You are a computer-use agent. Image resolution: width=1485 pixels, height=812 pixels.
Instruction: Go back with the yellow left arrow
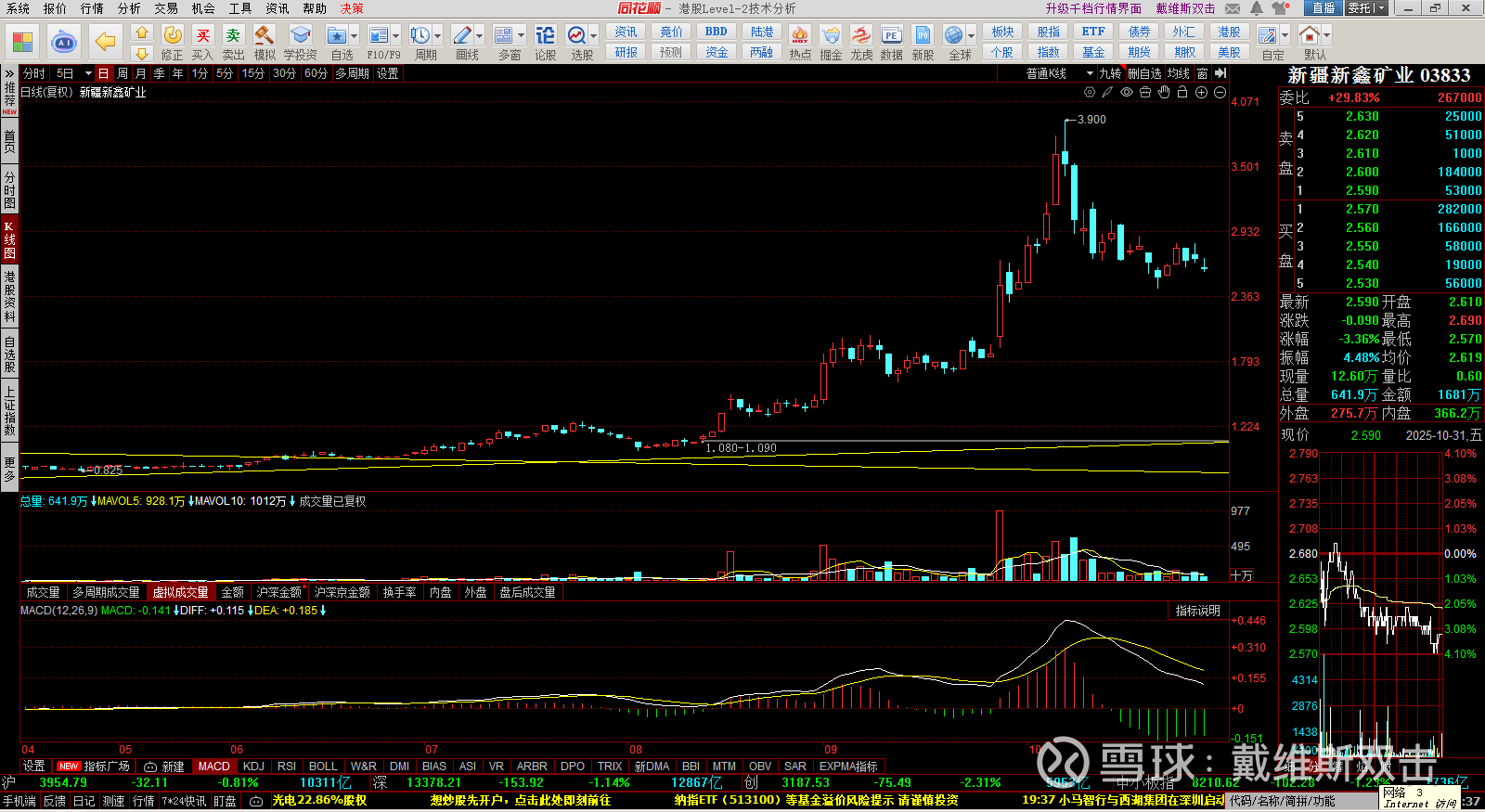[x=106, y=42]
